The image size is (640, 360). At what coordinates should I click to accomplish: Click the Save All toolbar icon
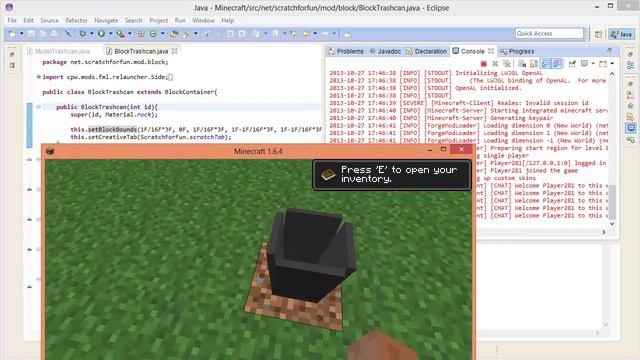pyautogui.click(x=42, y=34)
